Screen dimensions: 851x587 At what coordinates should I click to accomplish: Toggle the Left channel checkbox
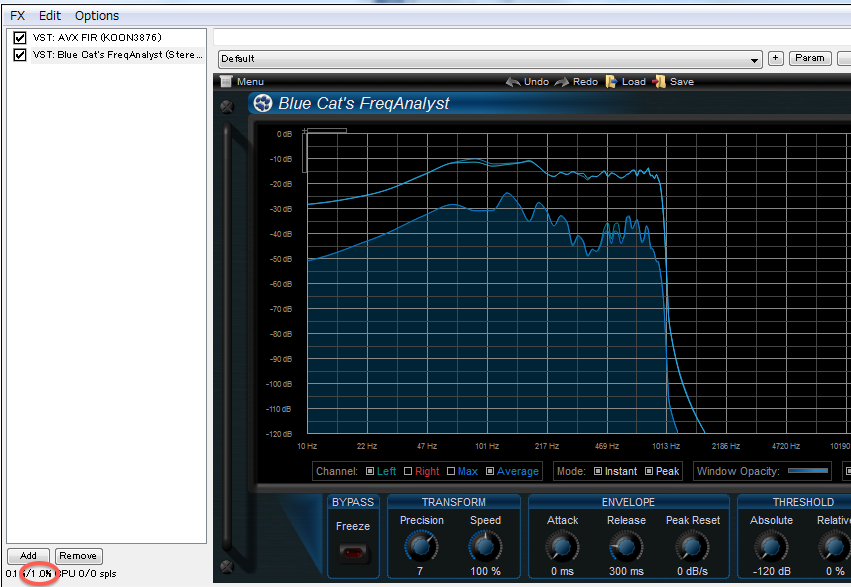(x=370, y=471)
